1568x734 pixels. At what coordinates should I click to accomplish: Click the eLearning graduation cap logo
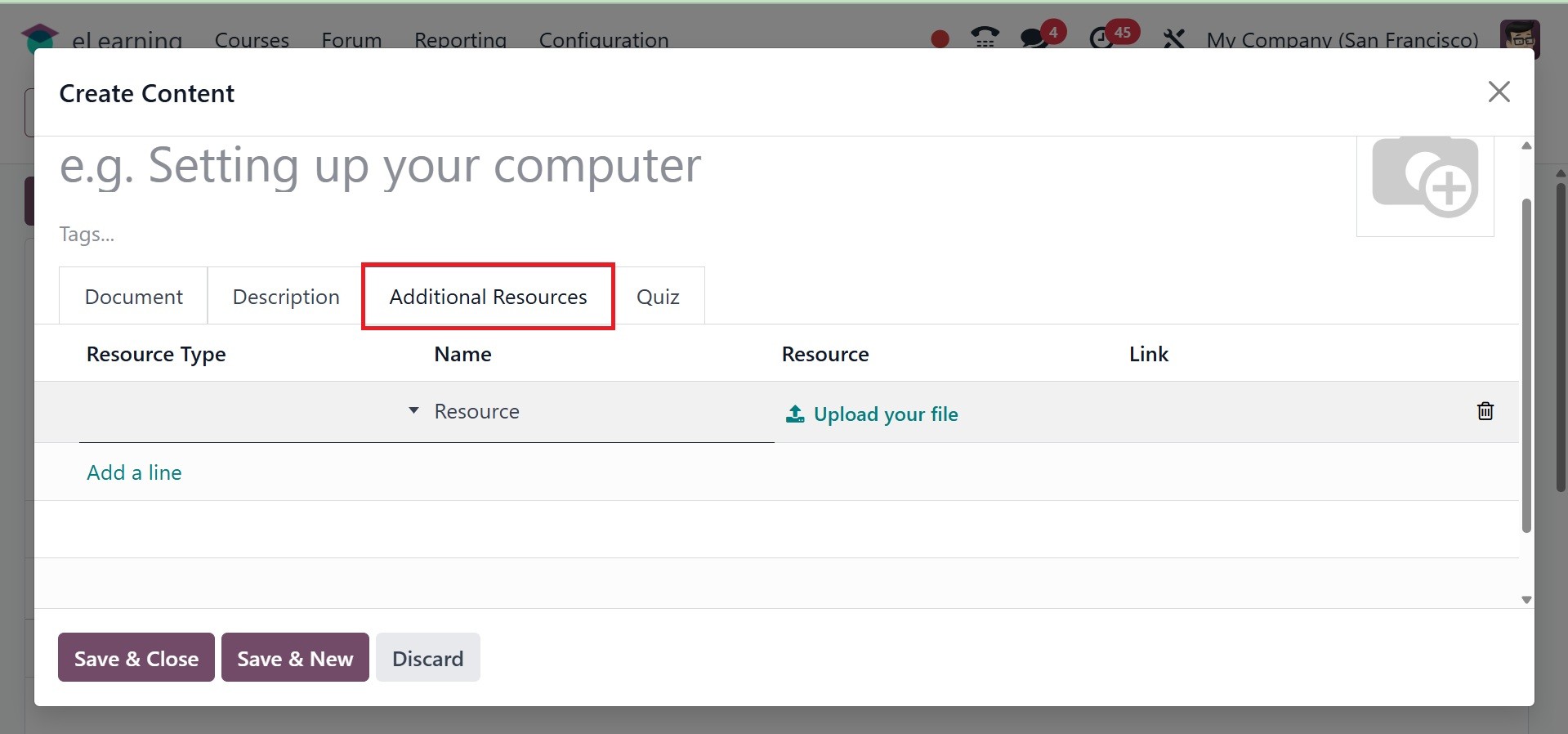[39, 38]
